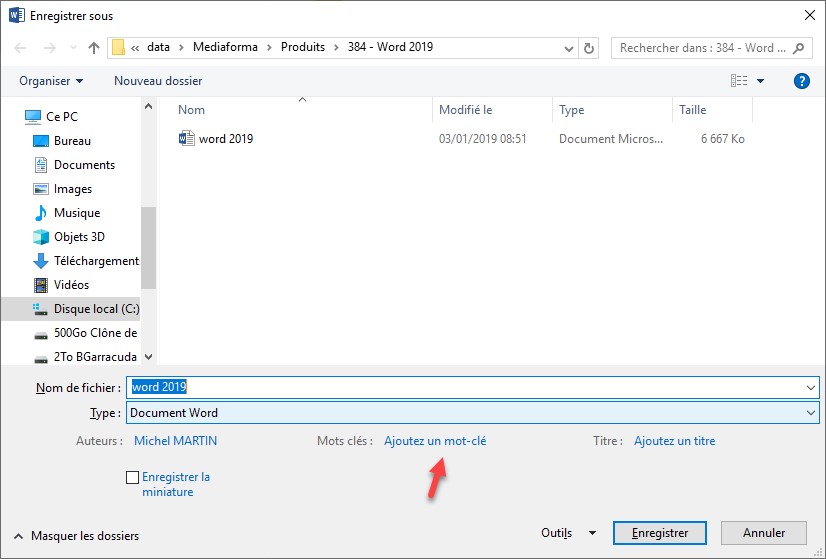Click the Up one level arrow icon
Screen dimensions: 826x559
[x=93, y=48]
